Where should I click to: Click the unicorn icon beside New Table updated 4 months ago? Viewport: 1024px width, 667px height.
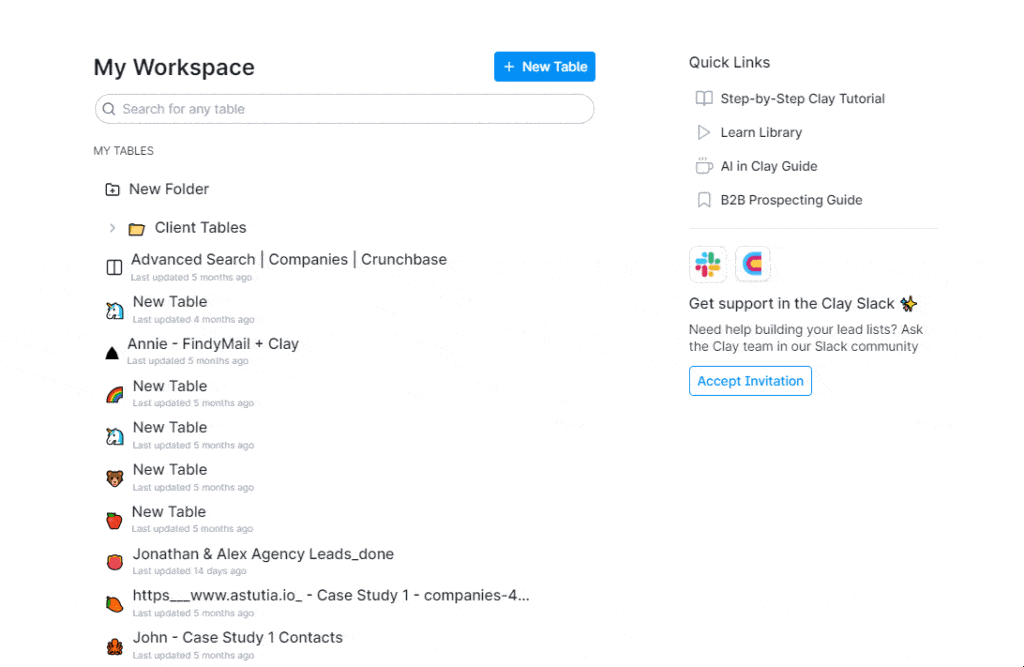coord(114,310)
